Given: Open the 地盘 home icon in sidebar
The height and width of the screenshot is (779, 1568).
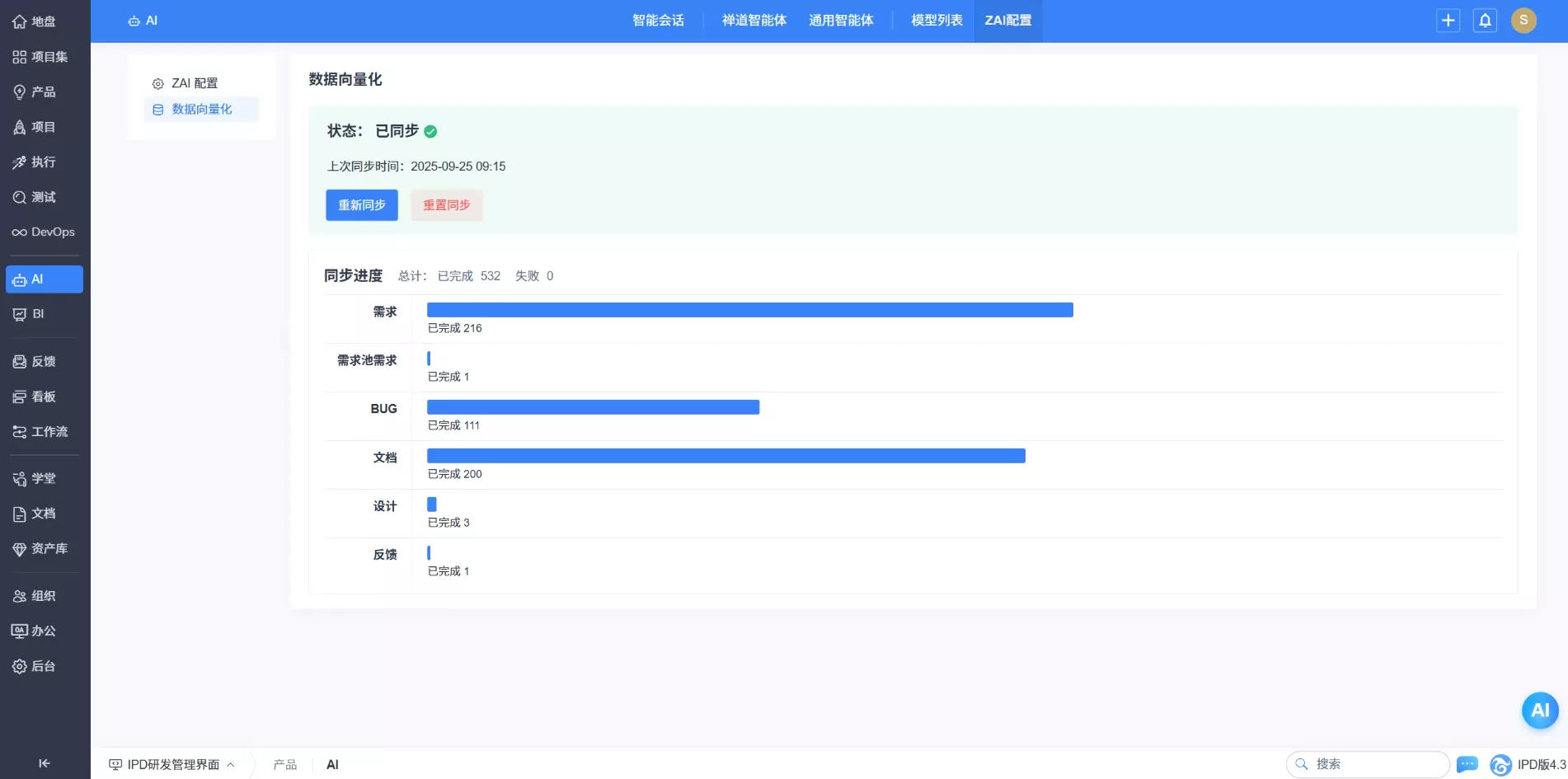Looking at the screenshot, I should coord(19,21).
